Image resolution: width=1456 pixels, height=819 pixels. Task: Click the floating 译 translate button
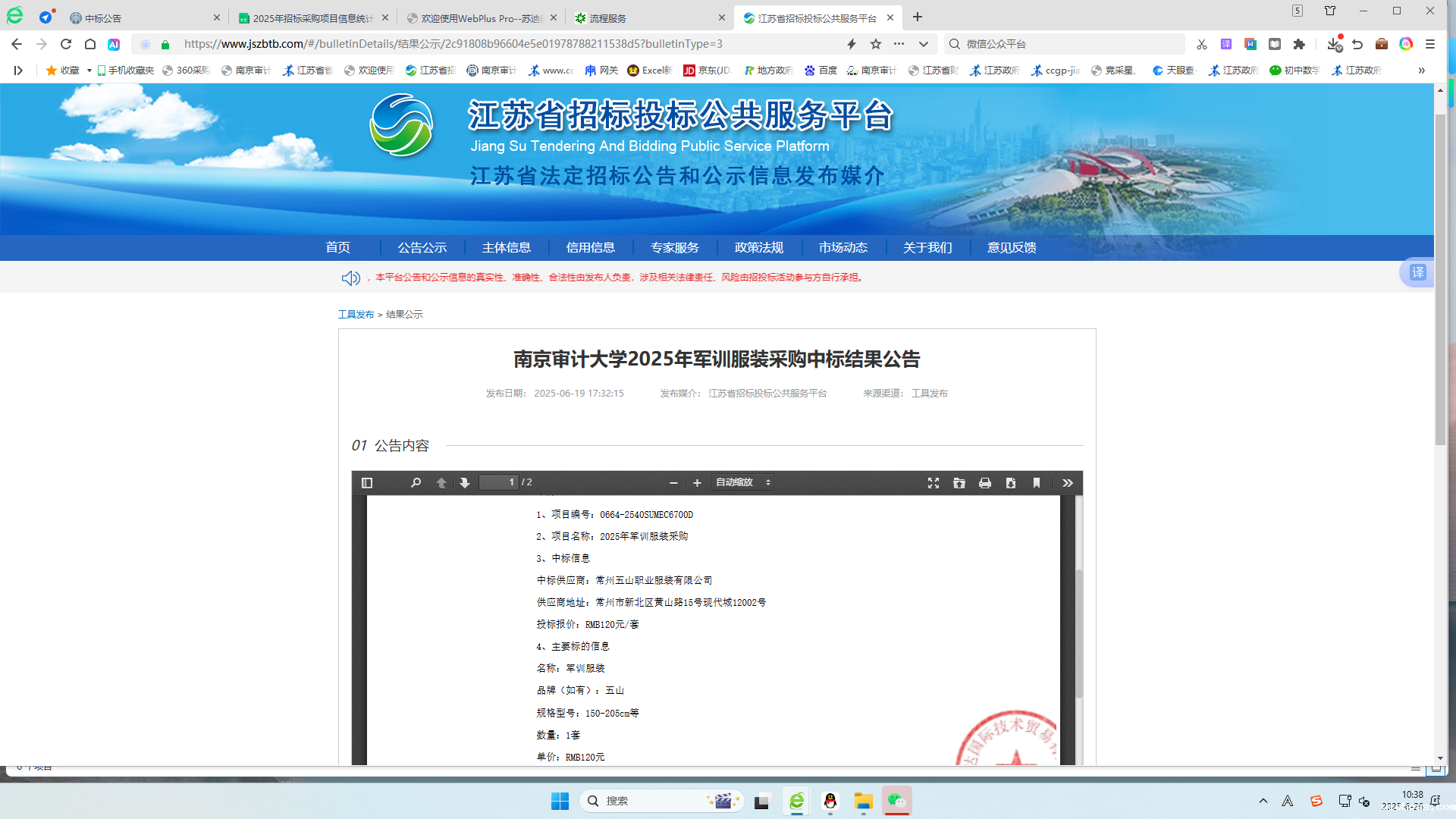click(1418, 272)
